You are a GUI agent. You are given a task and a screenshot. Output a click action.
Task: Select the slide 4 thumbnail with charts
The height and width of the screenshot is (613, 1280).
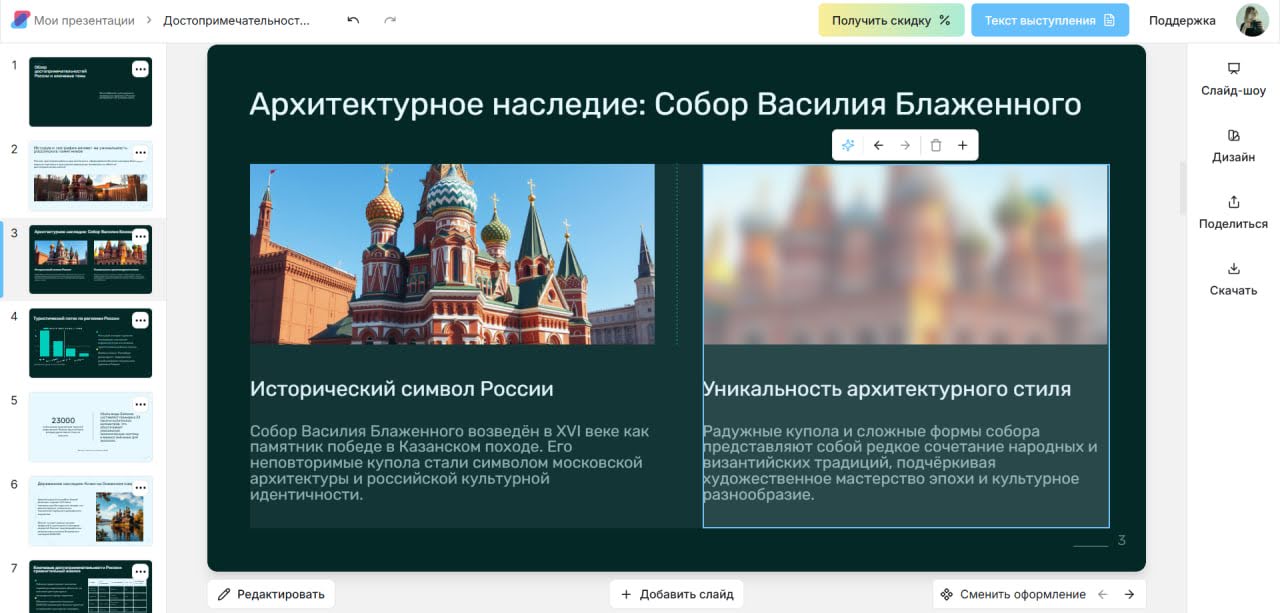point(90,342)
